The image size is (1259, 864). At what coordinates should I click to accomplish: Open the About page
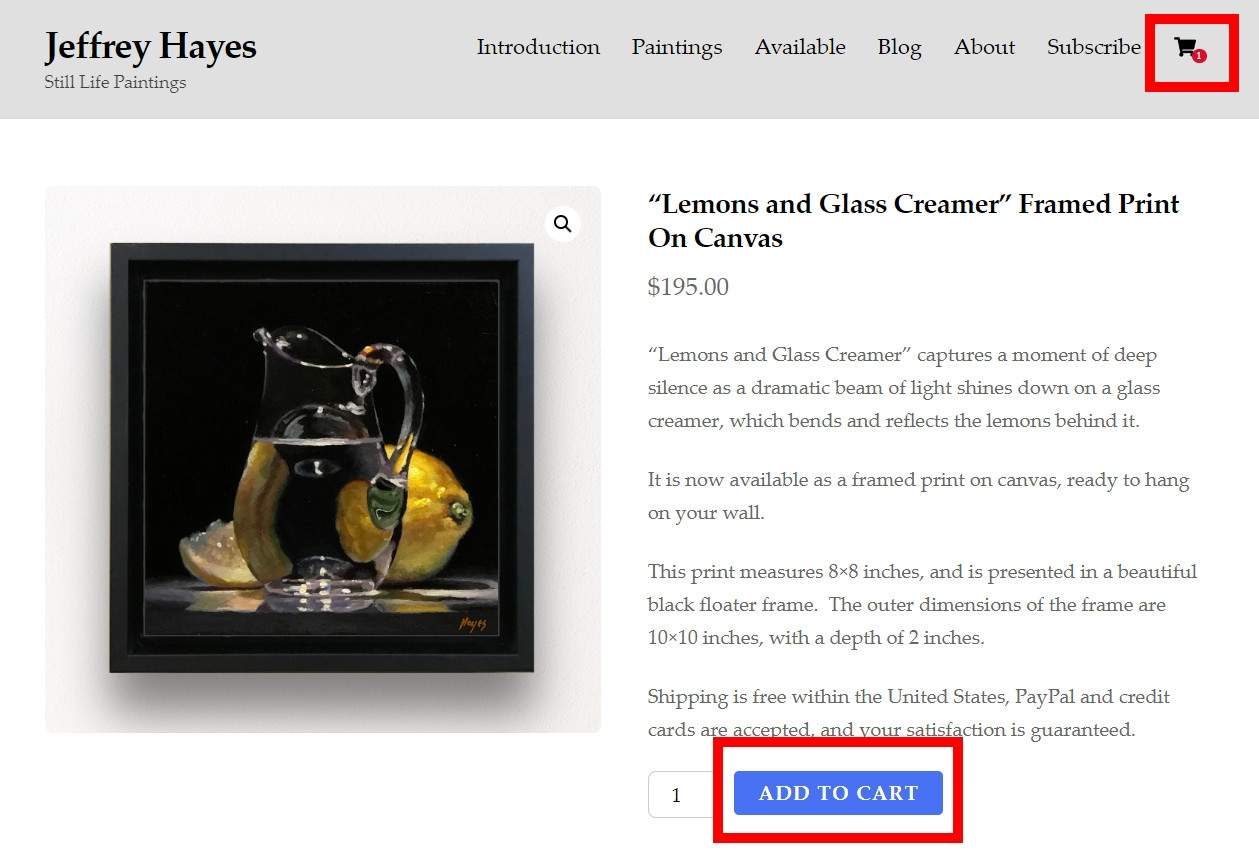tap(984, 47)
